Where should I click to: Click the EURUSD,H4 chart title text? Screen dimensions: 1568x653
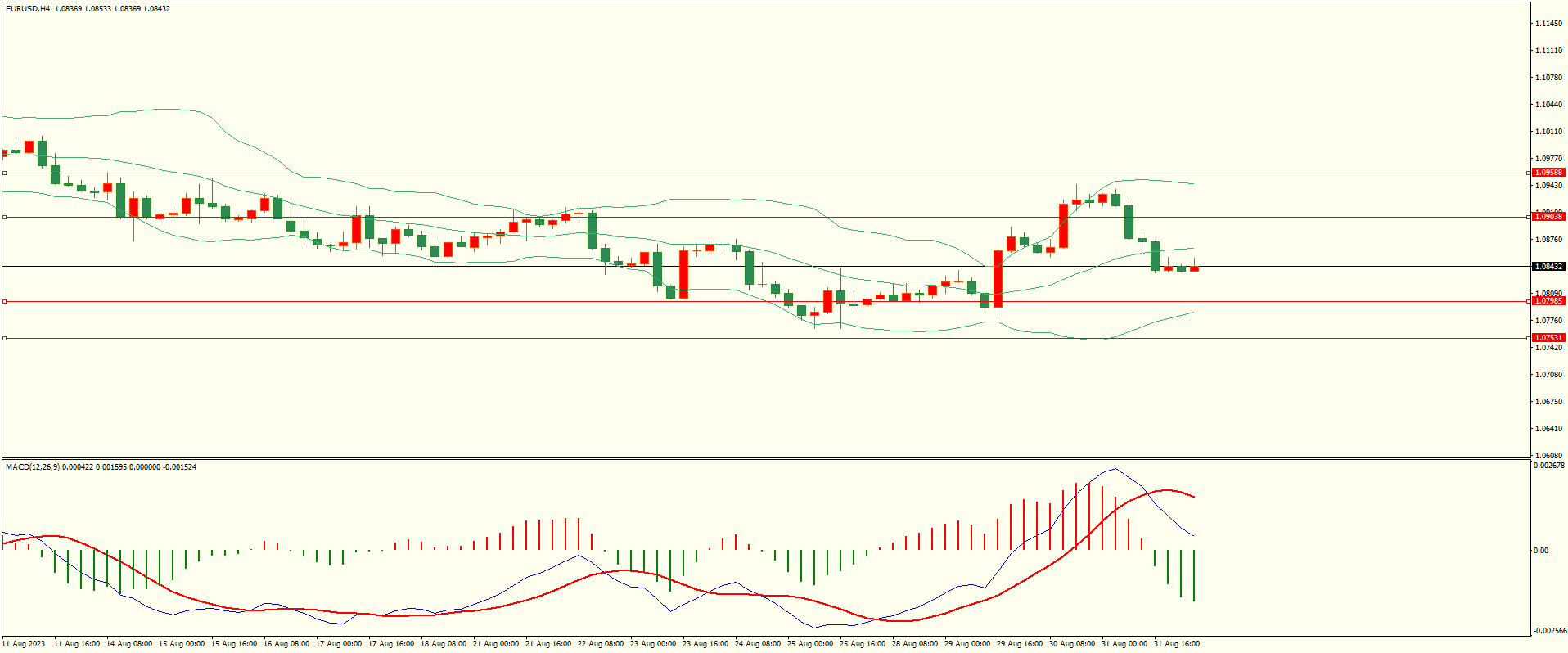pyautogui.click(x=28, y=9)
